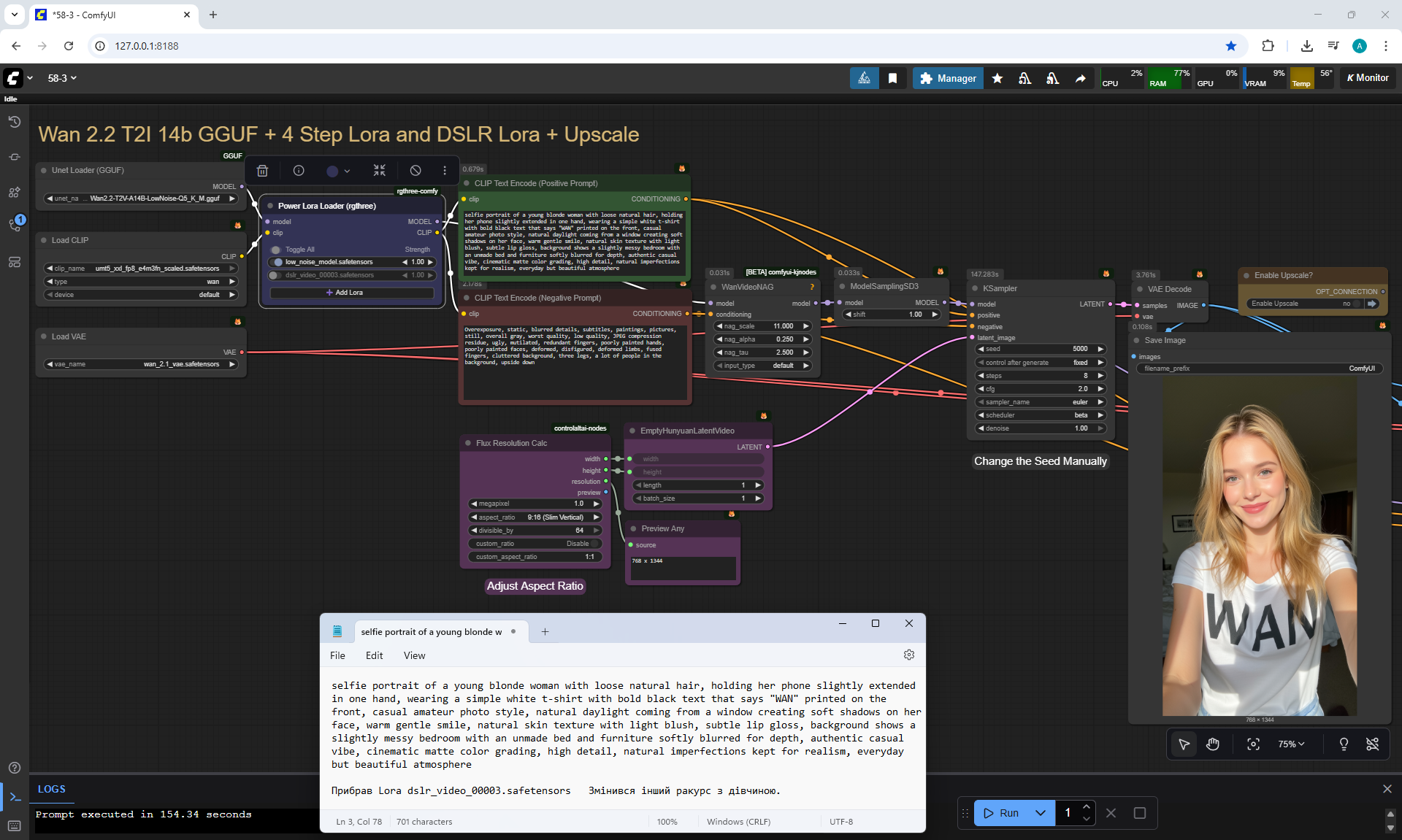The height and width of the screenshot is (840, 1402).
Task: Toggle low_noise_model.safetensors lora switch
Action: tap(277, 262)
